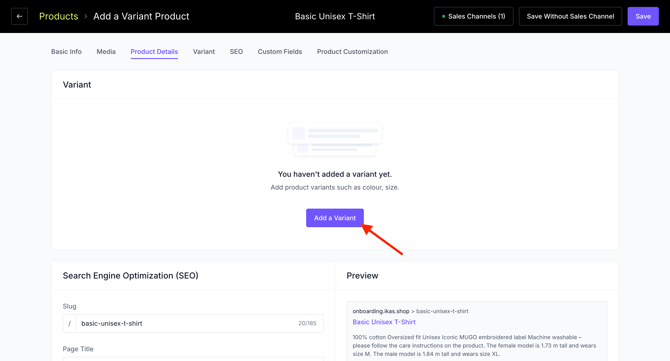Open the Sales Channels (1) button
The height and width of the screenshot is (361, 670).
(473, 16)
